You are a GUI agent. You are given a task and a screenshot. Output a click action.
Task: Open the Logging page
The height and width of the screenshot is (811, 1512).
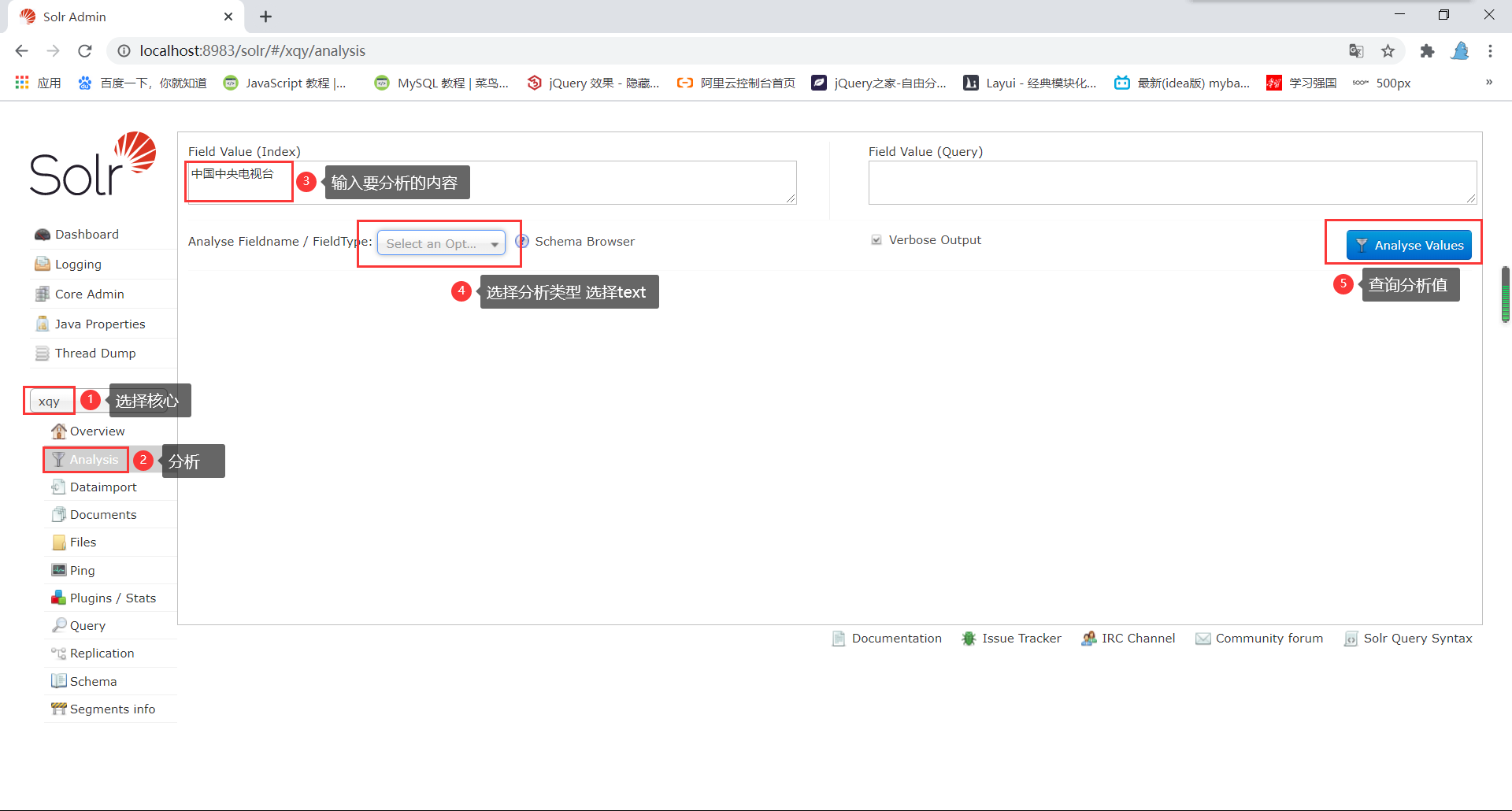[x=78, y=265]
